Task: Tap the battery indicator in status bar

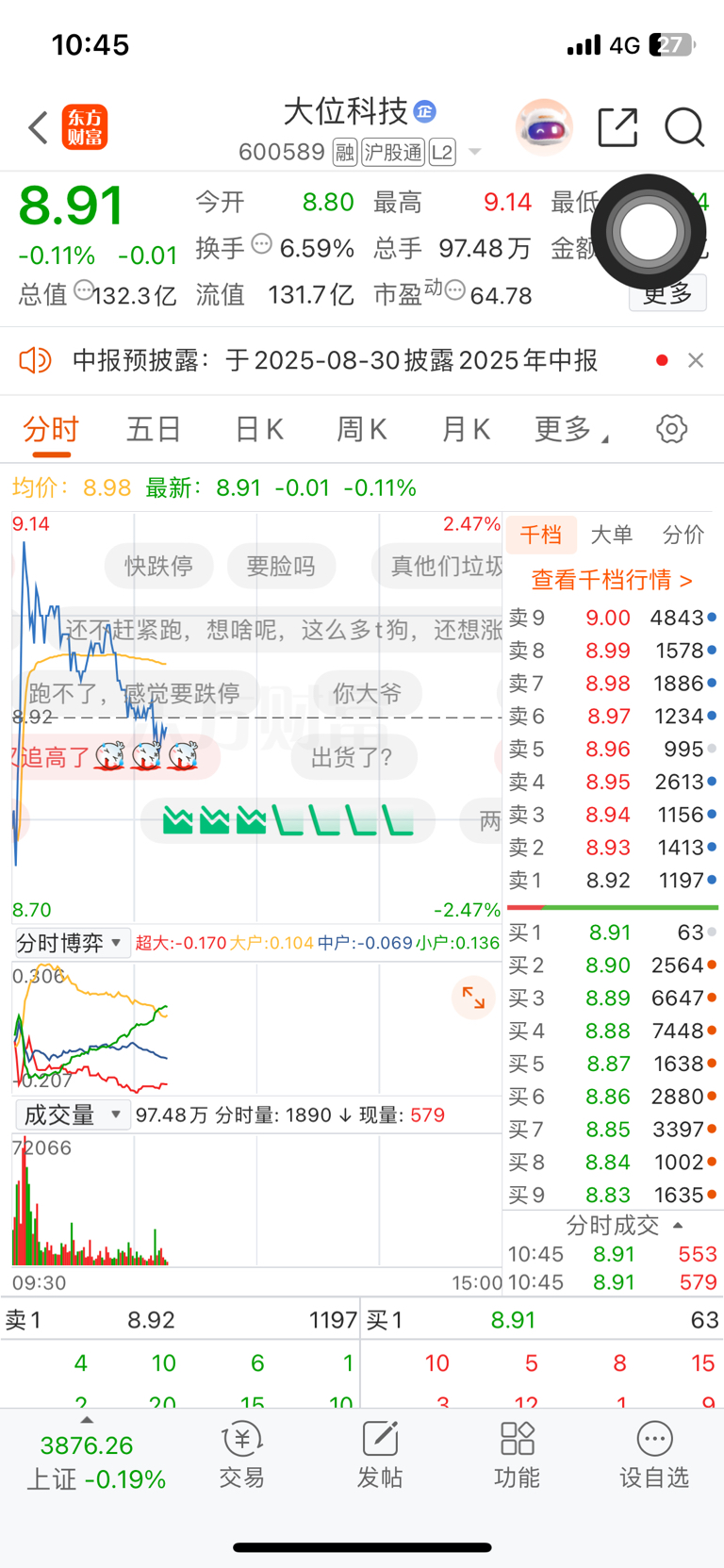Action: coord(673,44)
